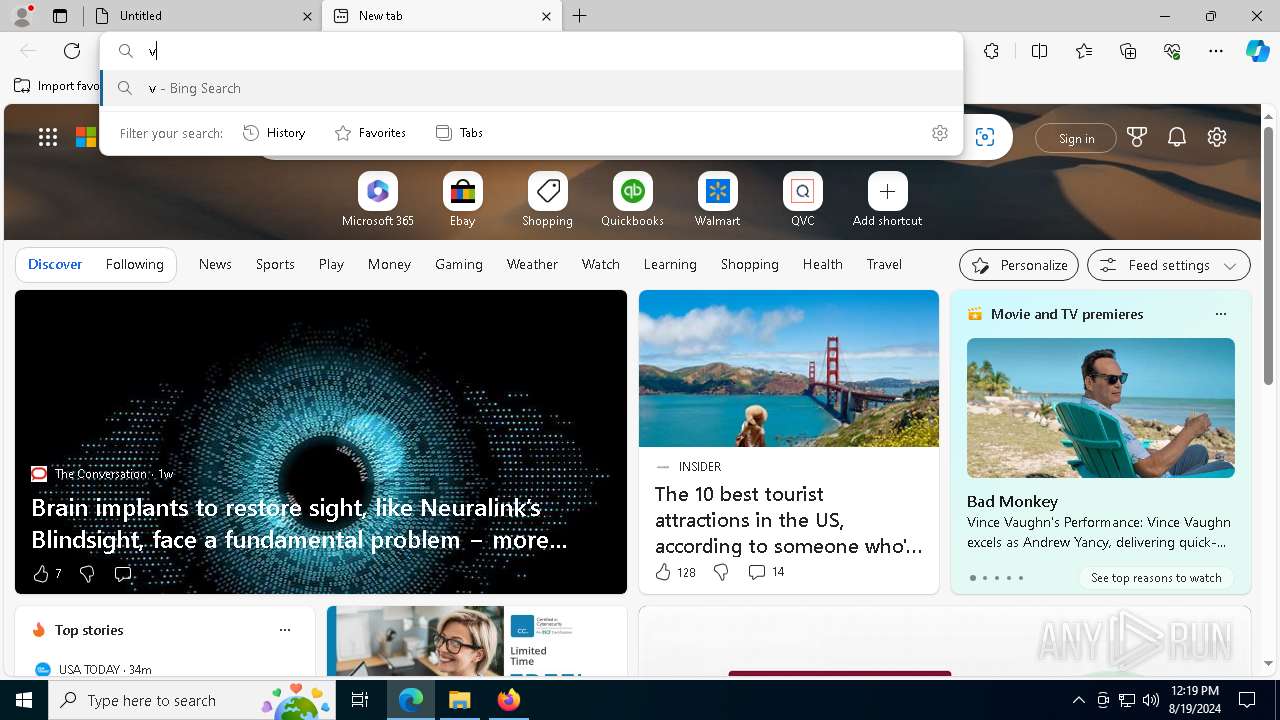This screenshot has height=720, width=1280.
Task: Open the QVC shortcut
Action: [803, 200]
